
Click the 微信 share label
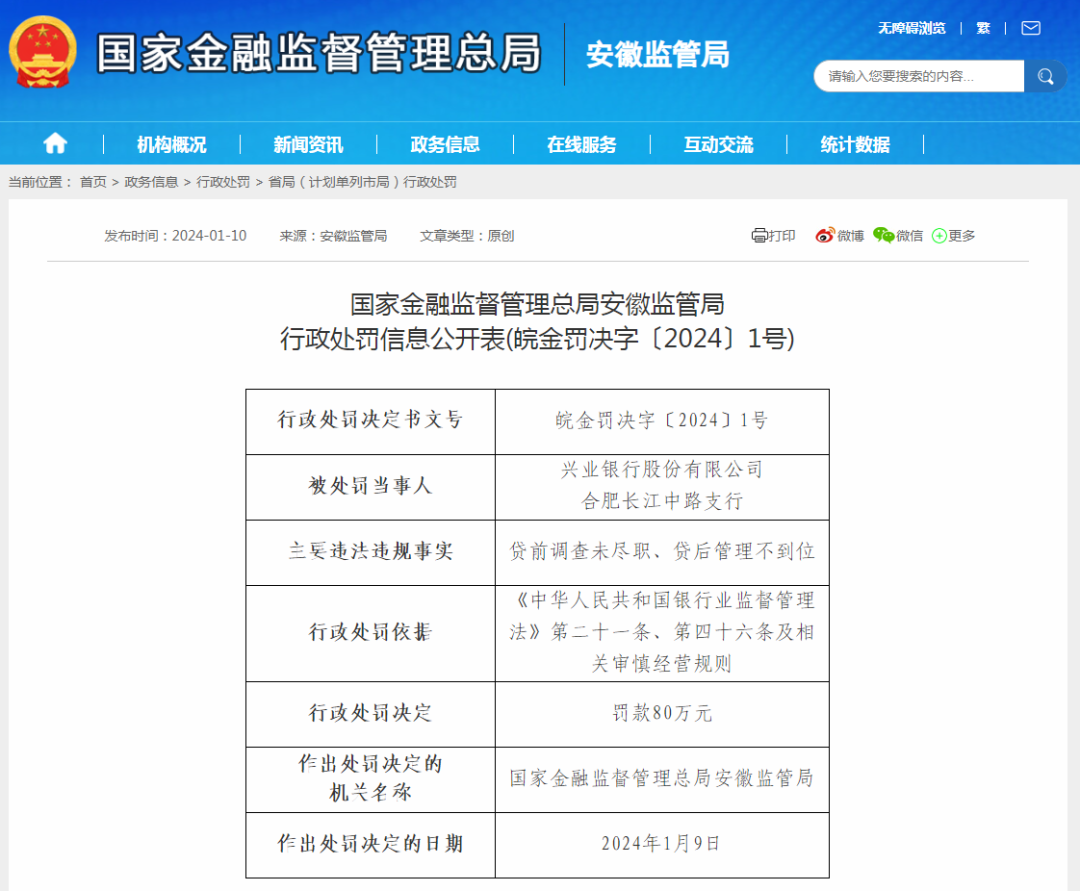click(x=909, y=235)
